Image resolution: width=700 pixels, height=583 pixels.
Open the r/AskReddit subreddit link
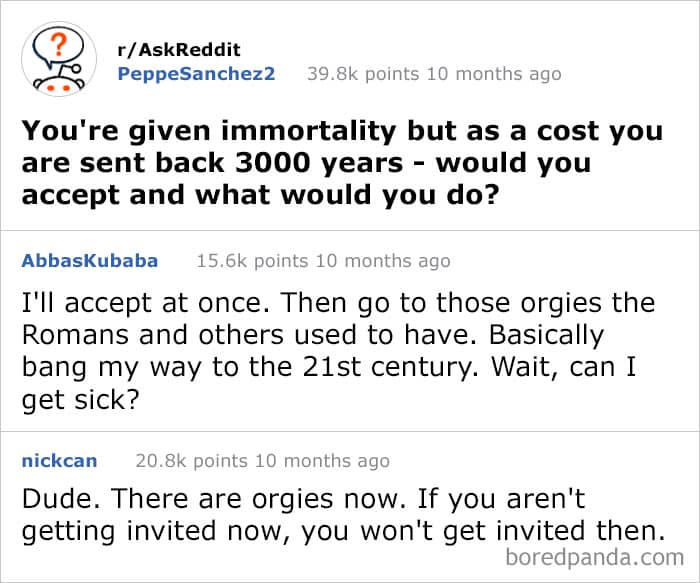179,50
